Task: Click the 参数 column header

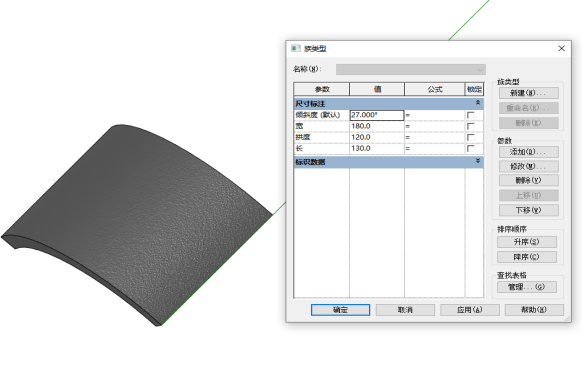Action: click(321, 89)
